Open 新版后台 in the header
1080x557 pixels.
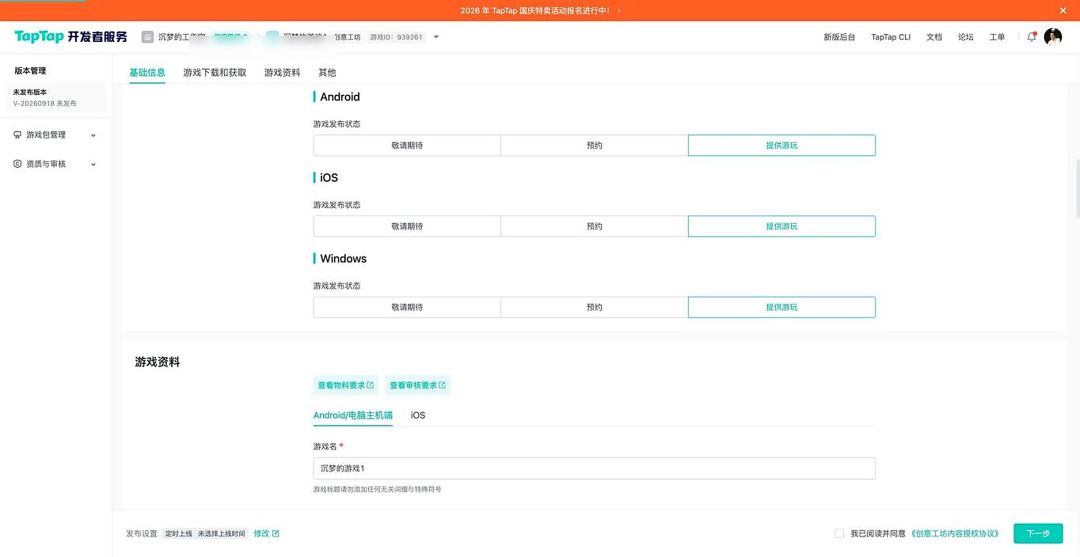point(839,37)
